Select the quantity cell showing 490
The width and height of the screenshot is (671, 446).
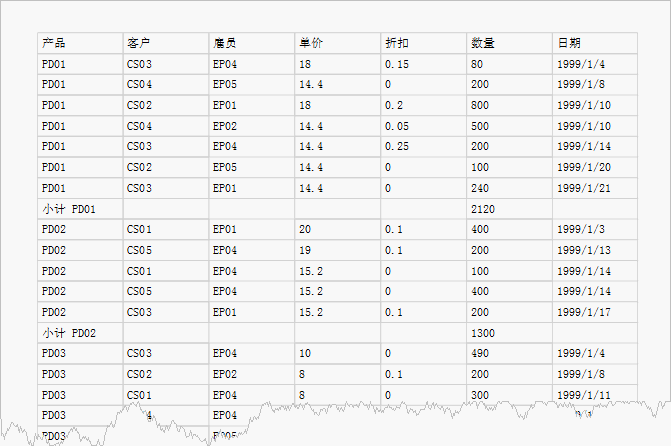click(509, 354)
